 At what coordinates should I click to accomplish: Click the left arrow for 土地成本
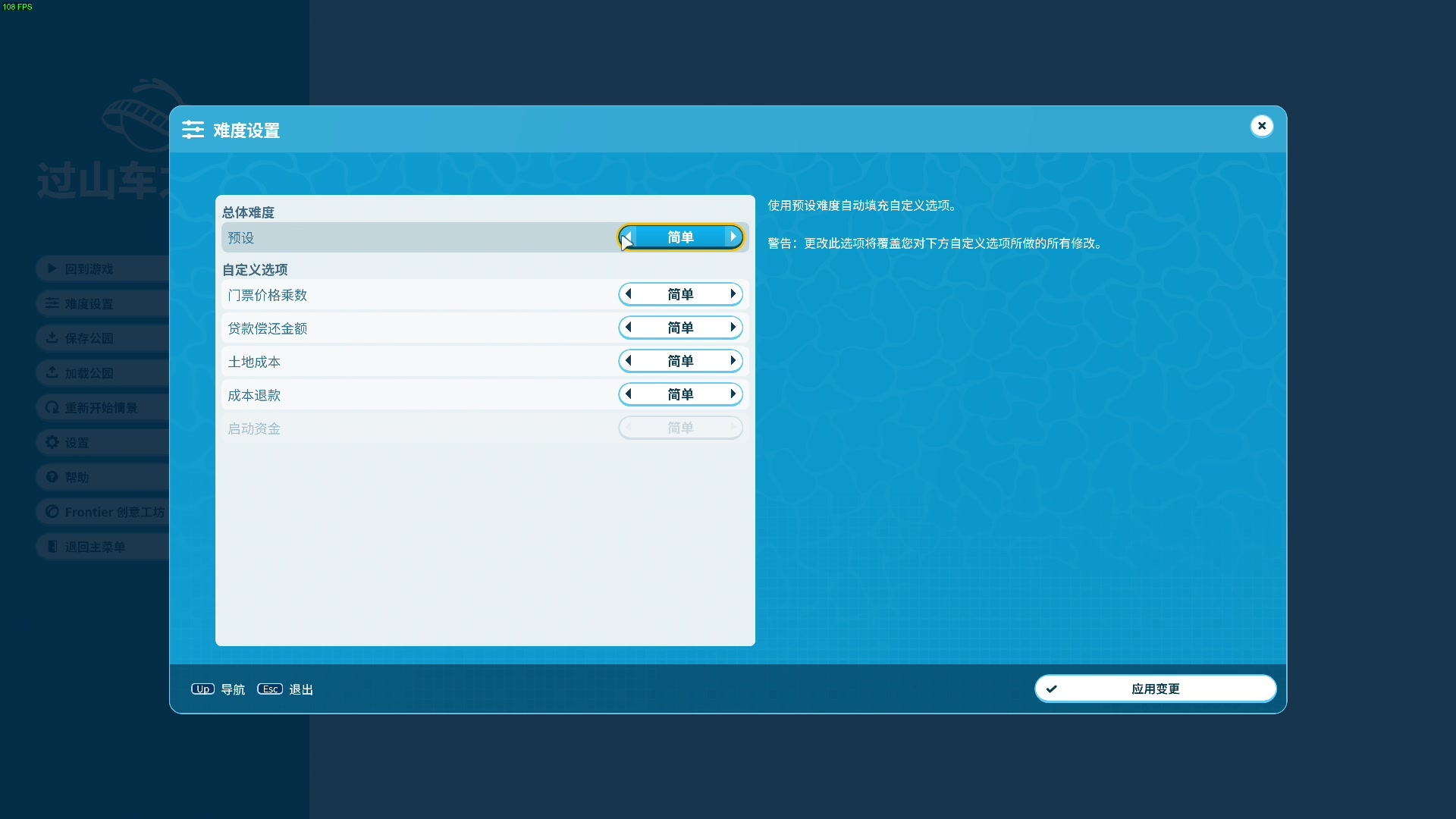pos(628,361)
